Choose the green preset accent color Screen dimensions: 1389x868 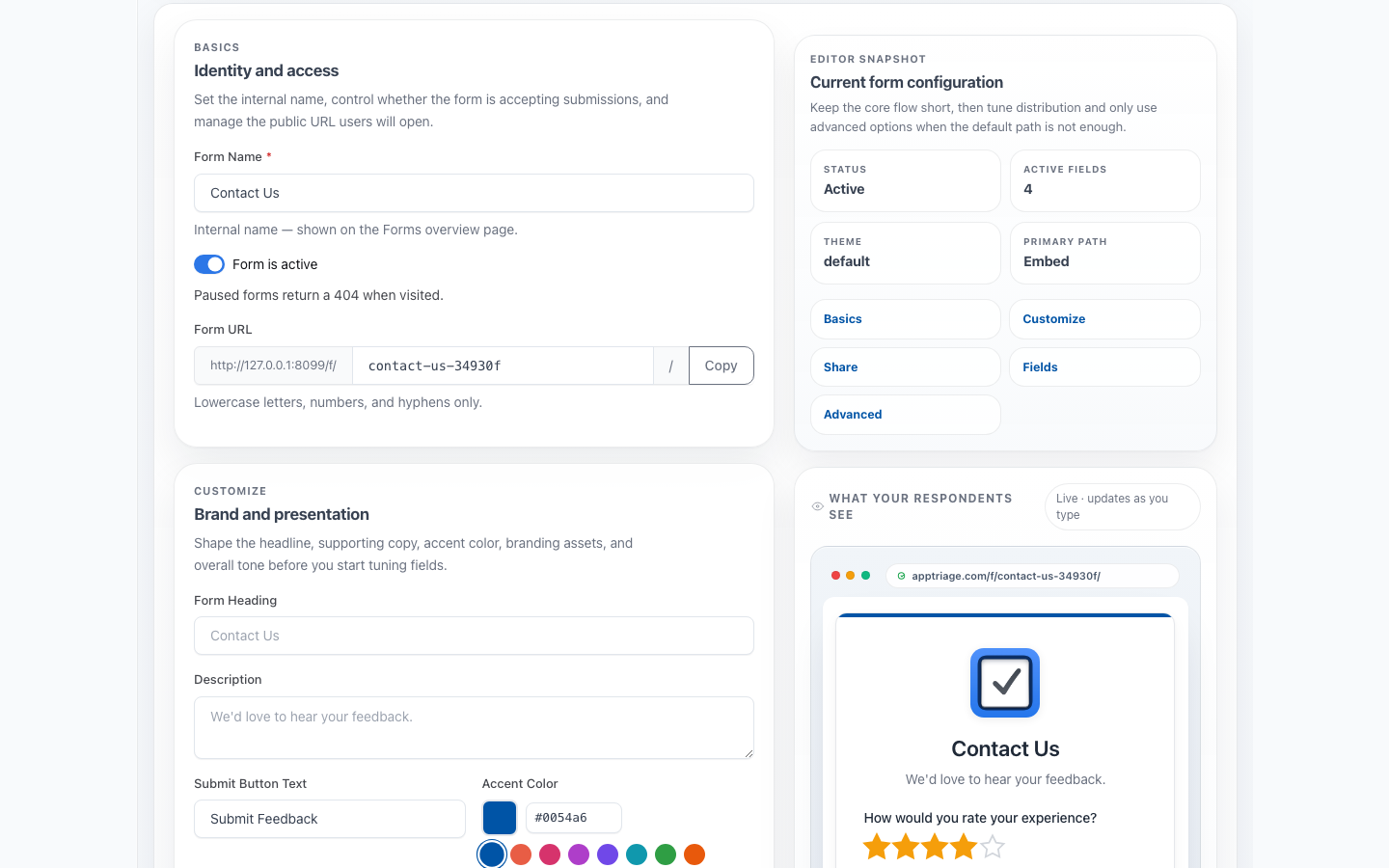pyautogui.click(x=666, y=854)
